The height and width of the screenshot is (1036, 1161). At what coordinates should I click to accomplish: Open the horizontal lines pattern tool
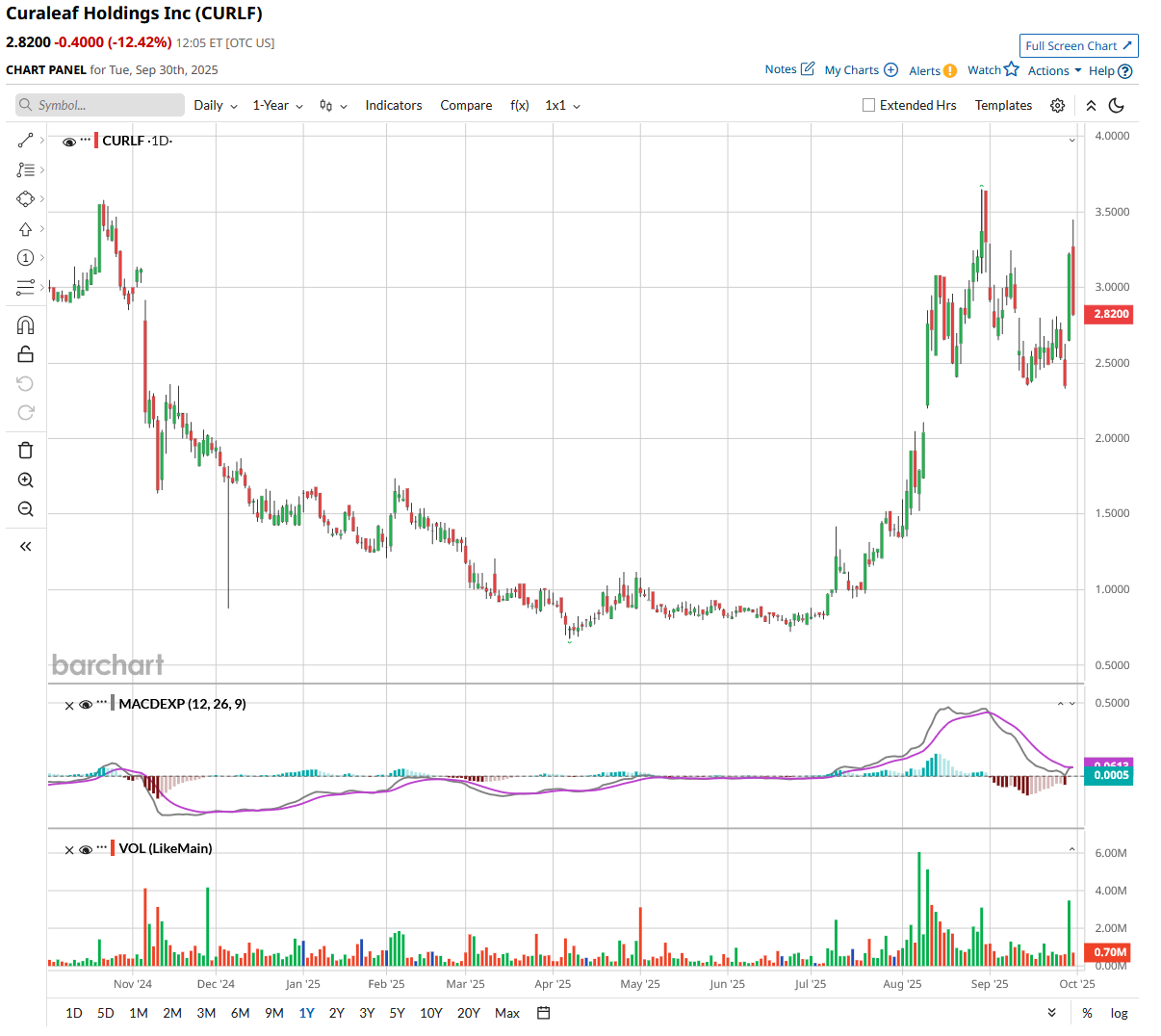pos(26,287)
